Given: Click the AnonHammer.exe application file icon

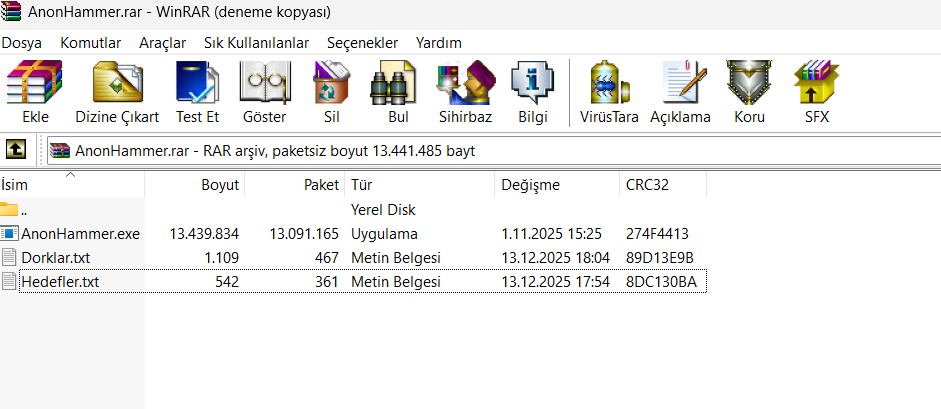Looking at the screenshot, I should pyautogui.click(x=10, y=233).
